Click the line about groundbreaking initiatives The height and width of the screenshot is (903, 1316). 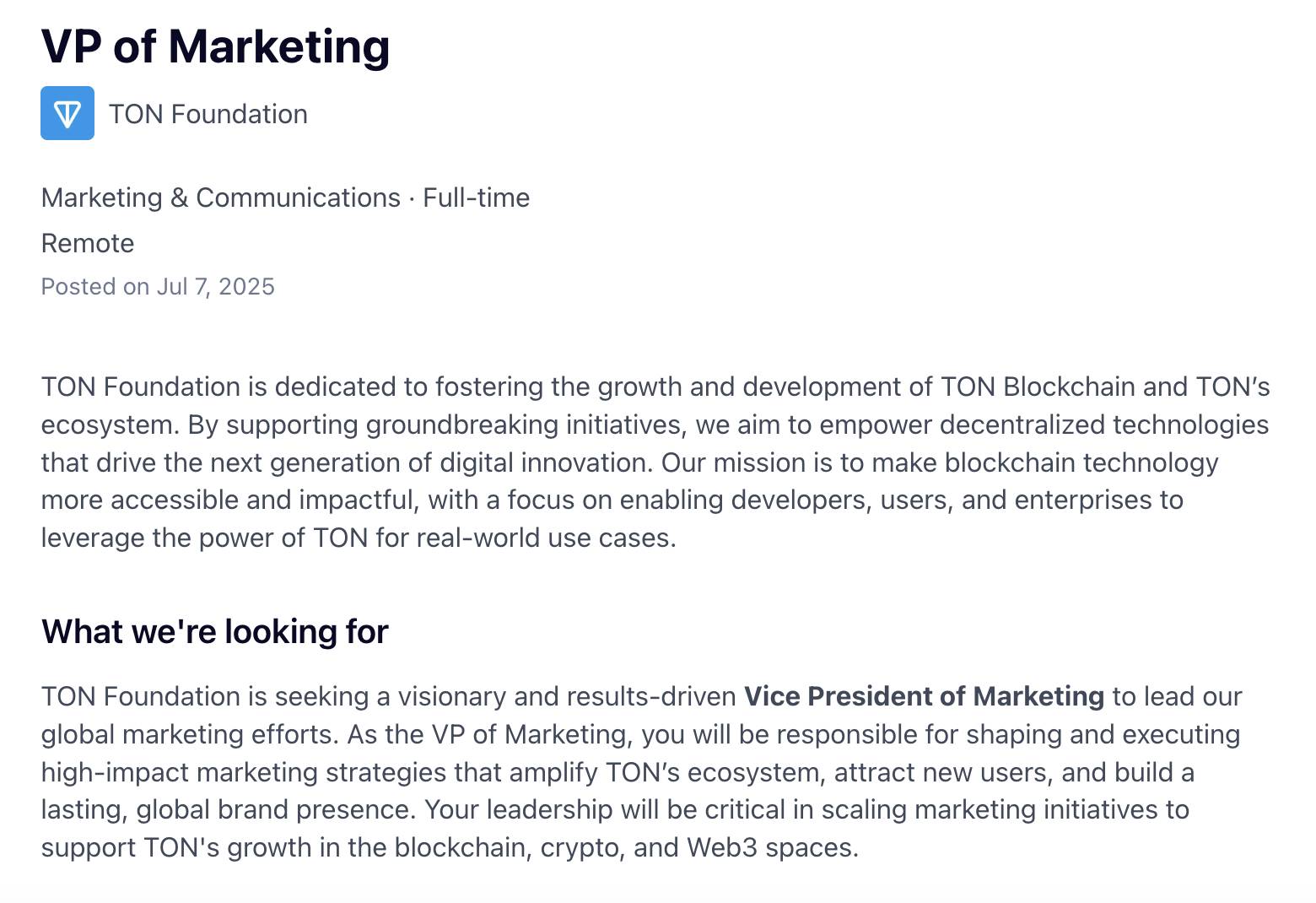655,424
